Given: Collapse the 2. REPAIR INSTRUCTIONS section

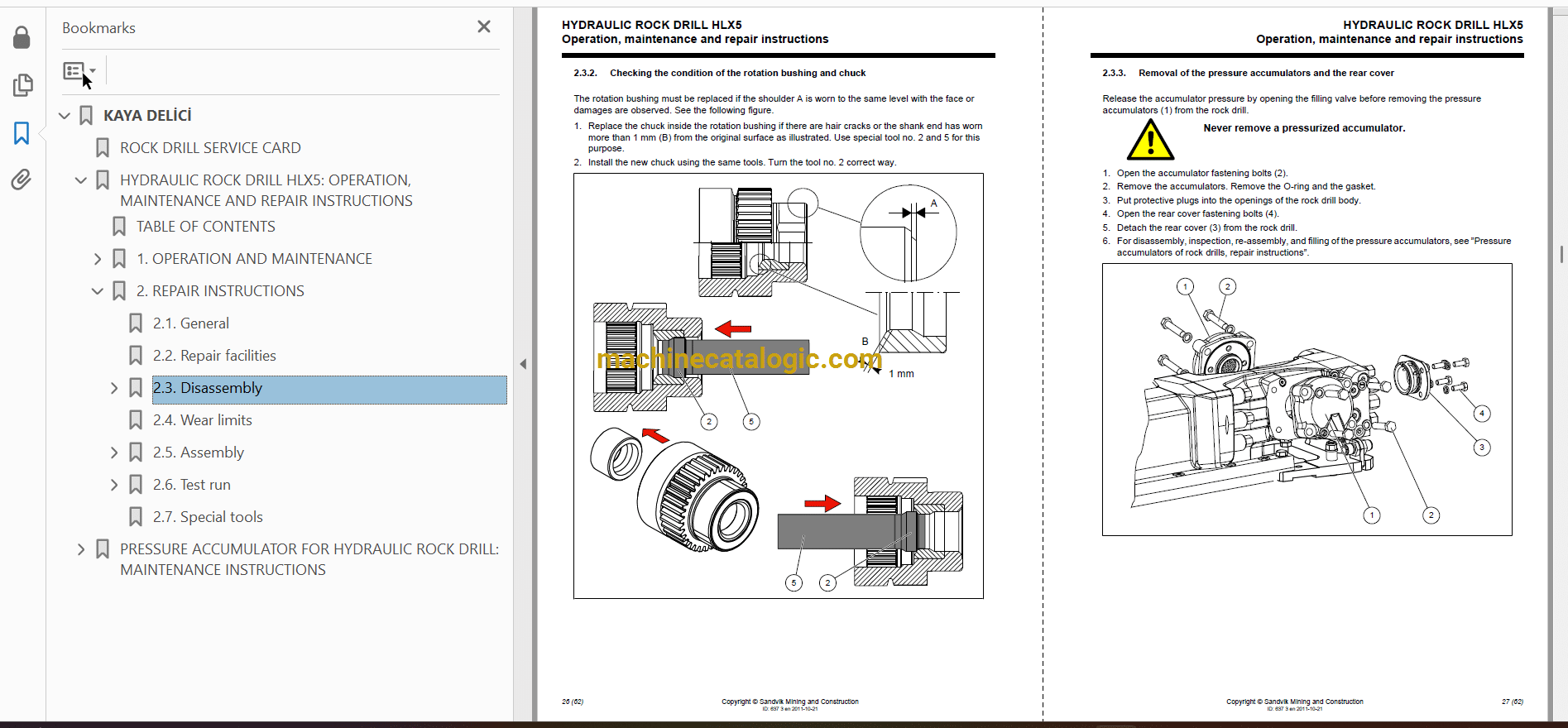Looking at the screenshot, I should pyautogui.click(x=98, y=291).
